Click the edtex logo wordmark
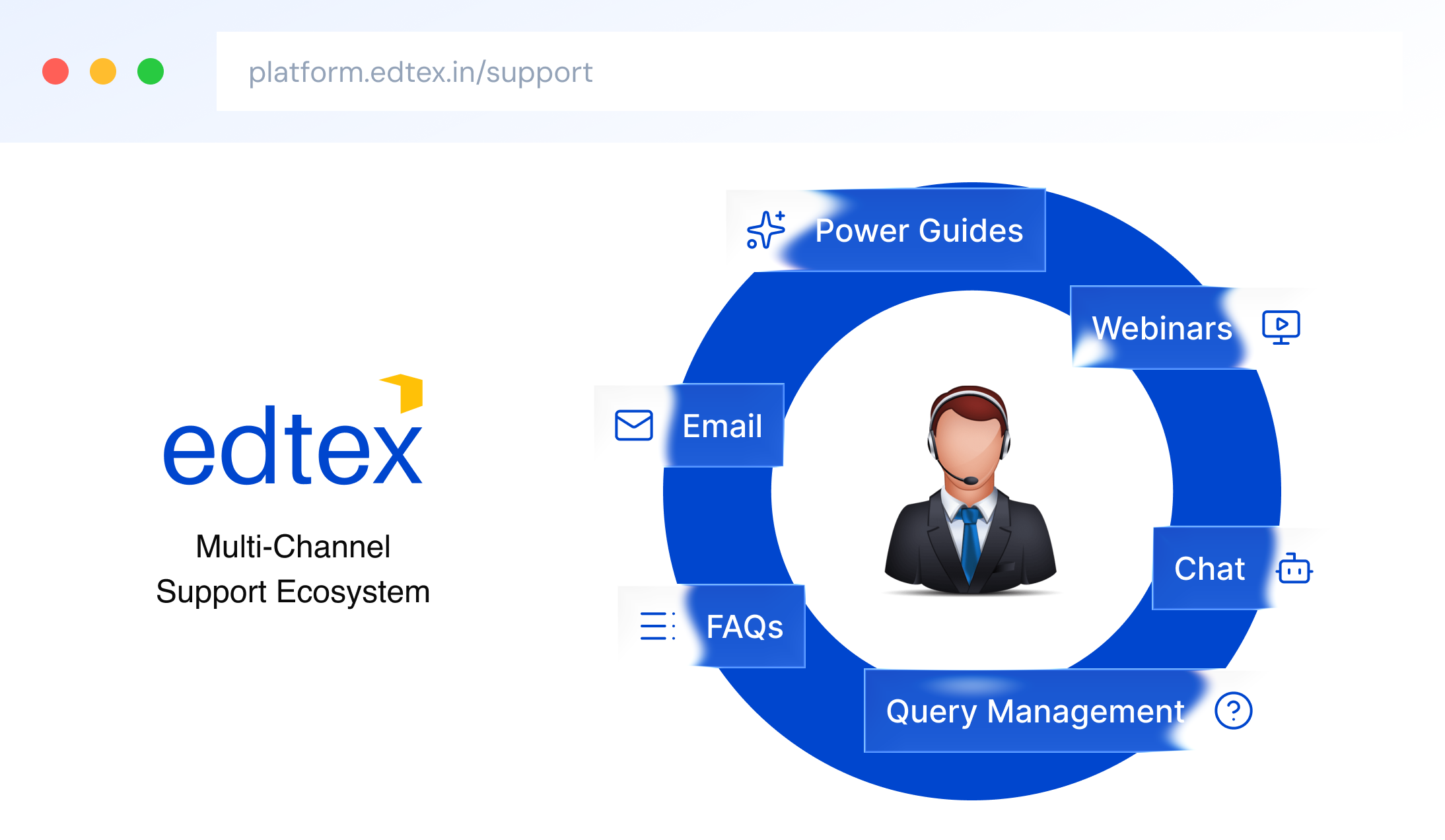The height and width of the screenshot is (840, 1445). [x=292, y=448]
